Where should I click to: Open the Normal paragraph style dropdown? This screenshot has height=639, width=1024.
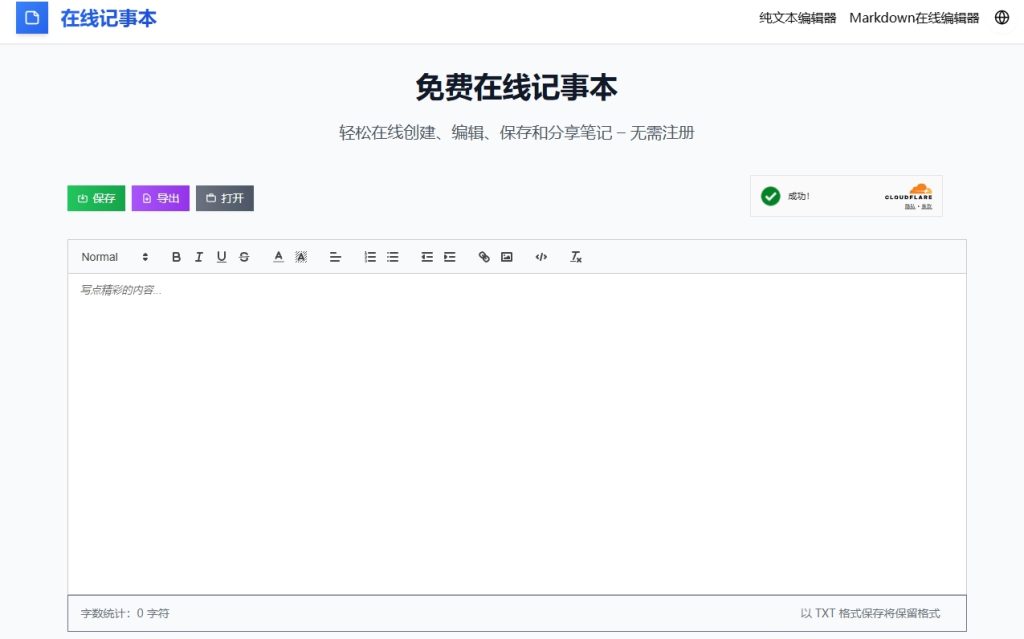(110, 257)
